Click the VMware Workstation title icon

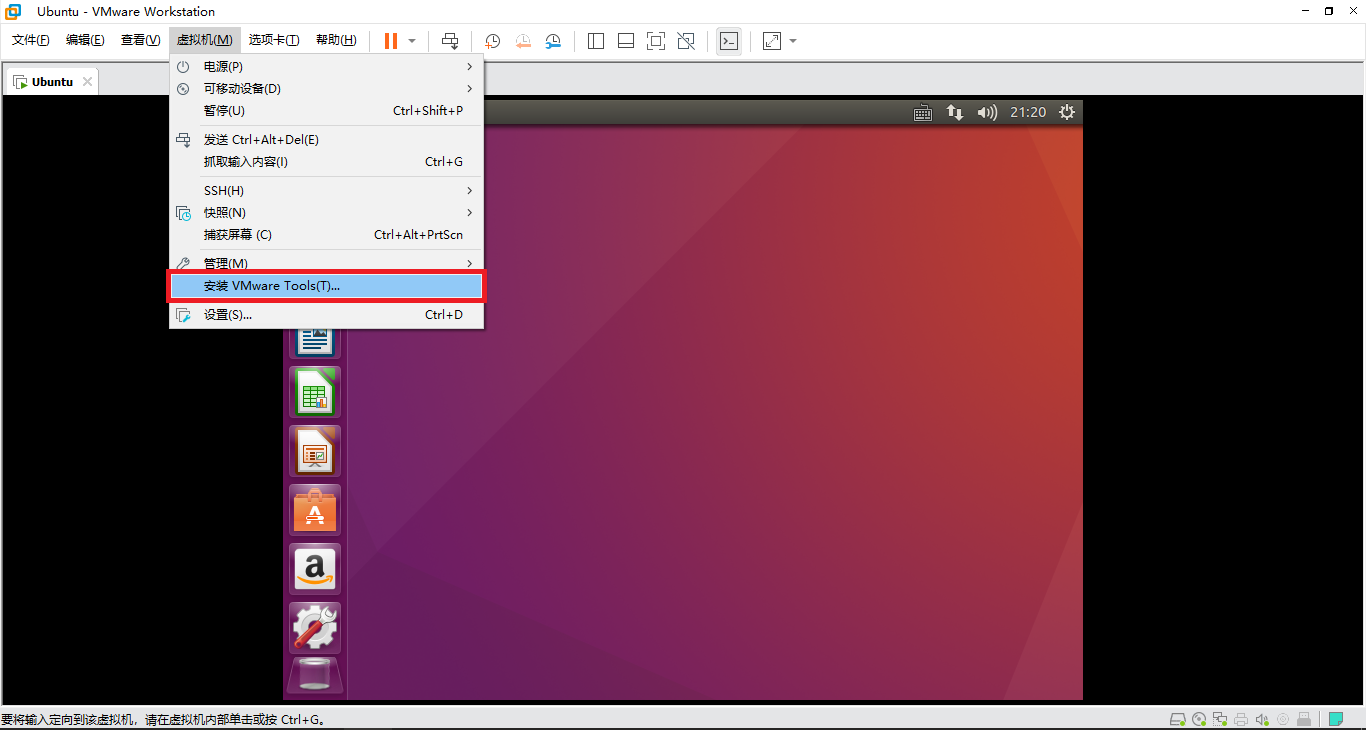[x=14, y=12]
